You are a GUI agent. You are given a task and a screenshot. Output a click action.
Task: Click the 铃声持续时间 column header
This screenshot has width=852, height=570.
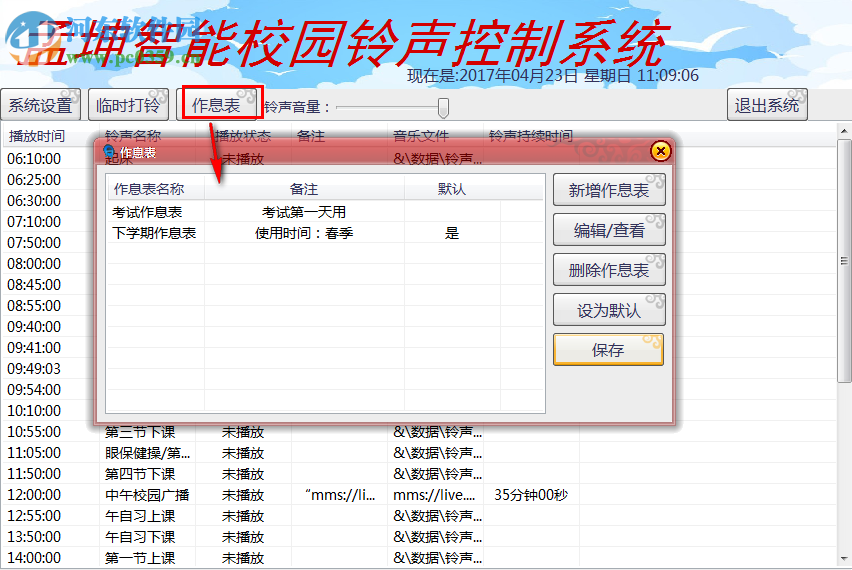coord(531,136)
